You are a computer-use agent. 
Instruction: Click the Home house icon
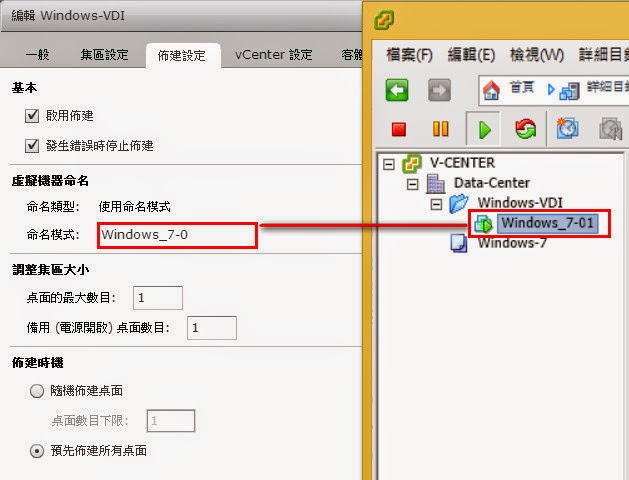[491, 89]
